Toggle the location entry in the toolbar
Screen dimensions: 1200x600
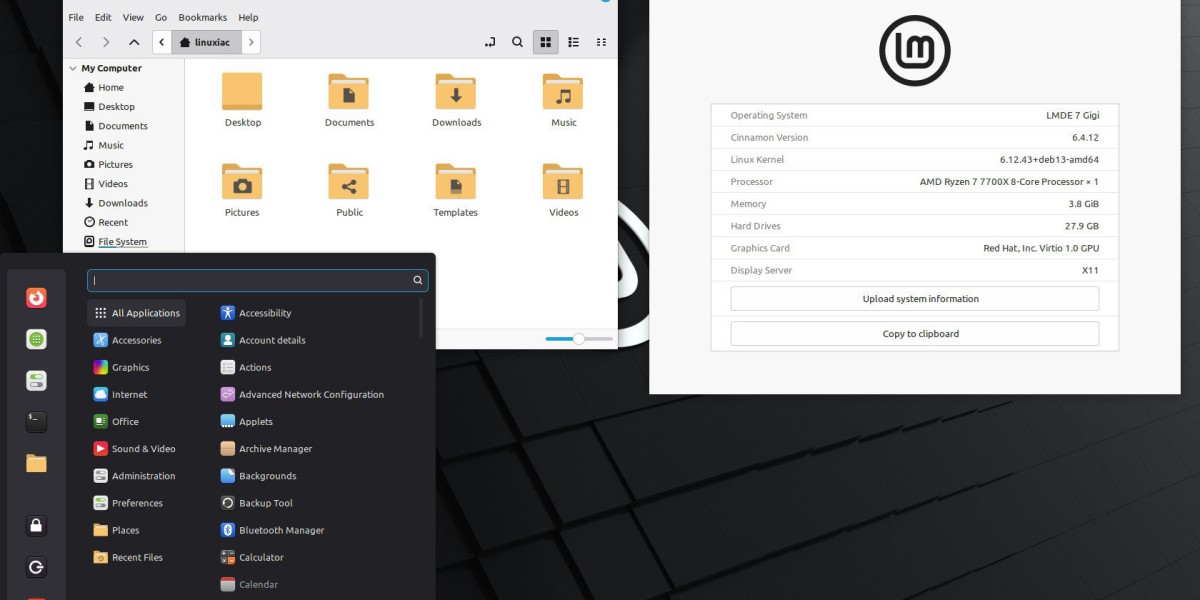489,42
